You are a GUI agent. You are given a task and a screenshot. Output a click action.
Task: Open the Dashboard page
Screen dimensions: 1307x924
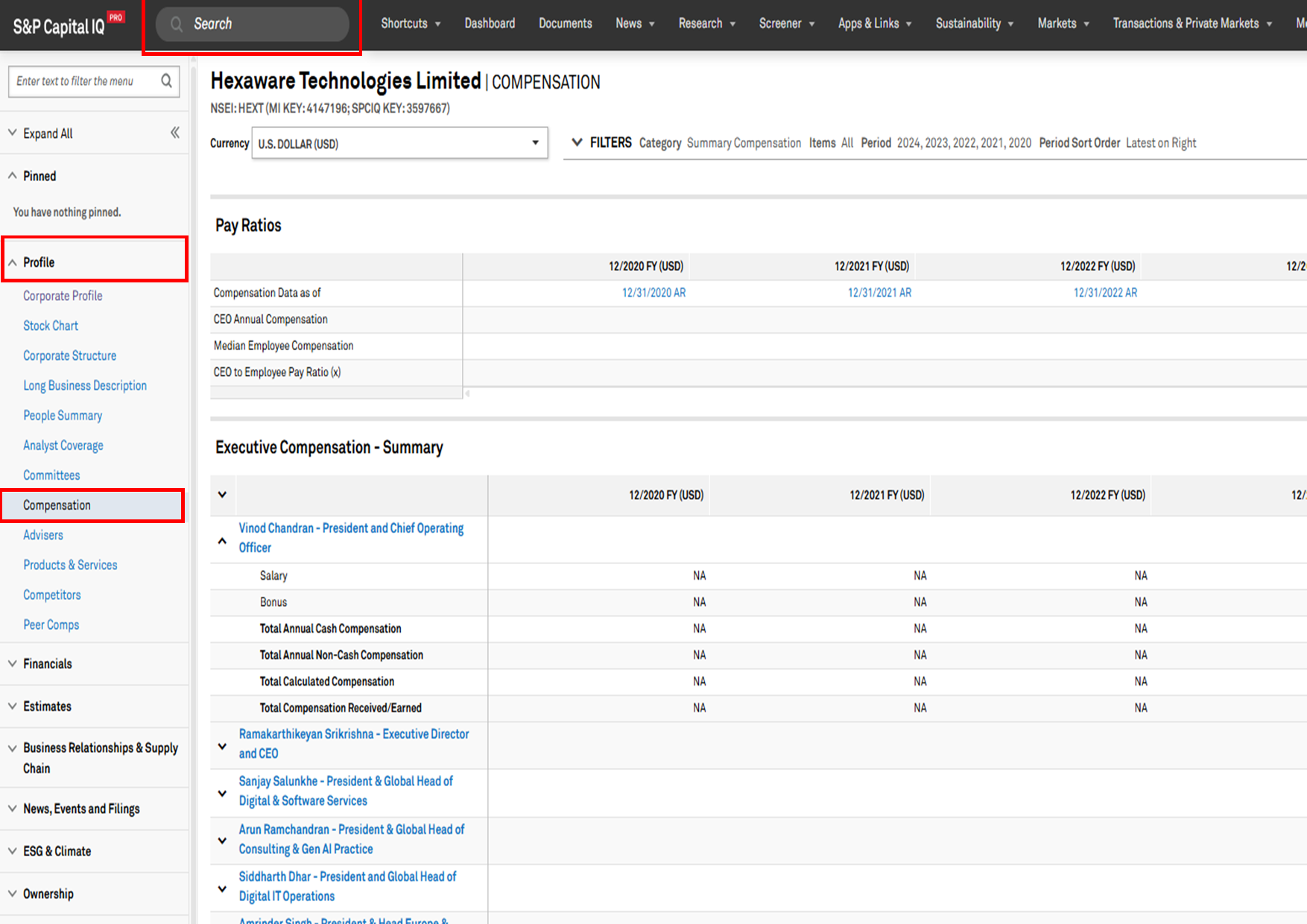coord(490,24)
